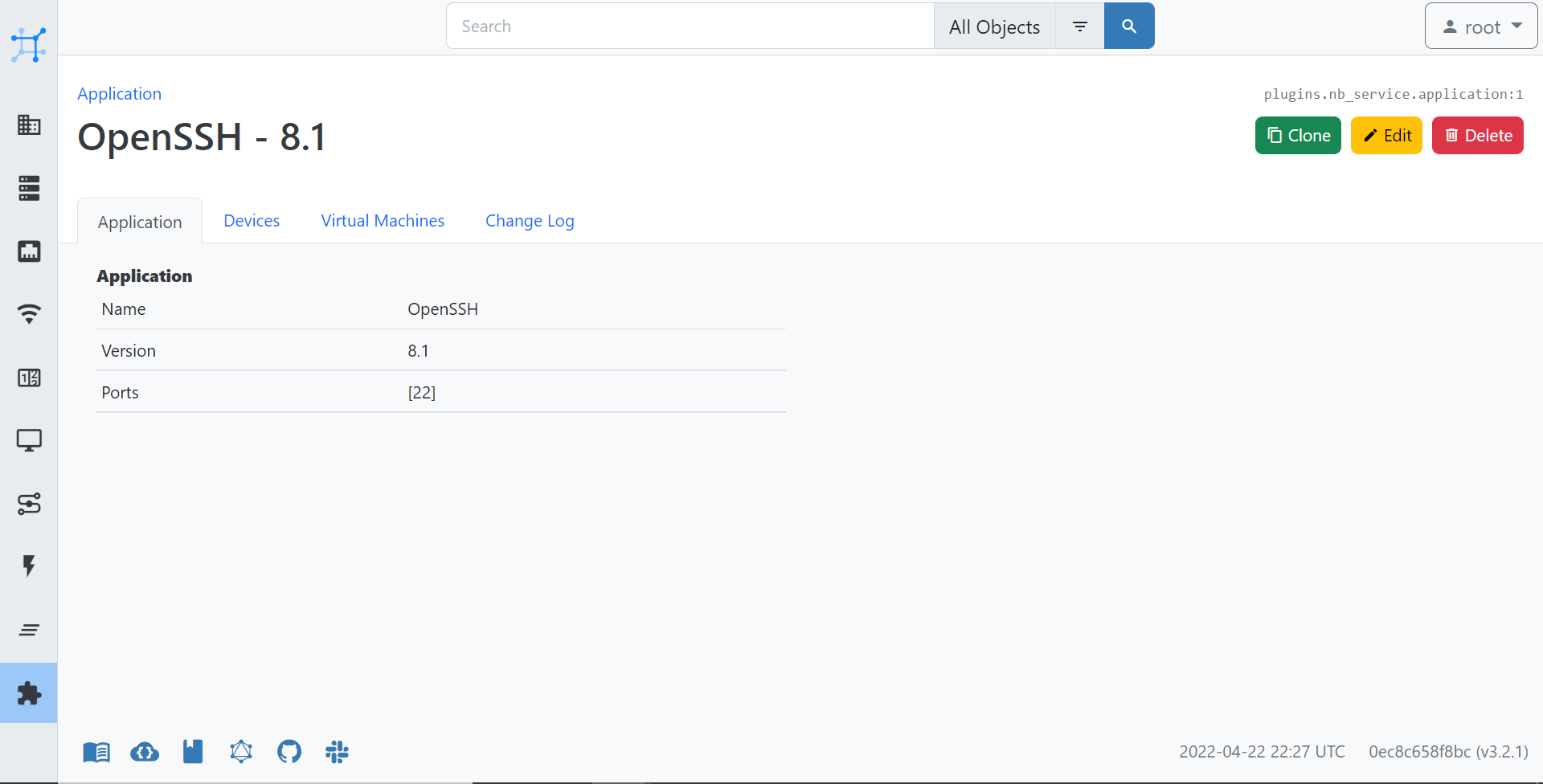Click the plugins.nb_service.application:1 identifier text

point(1394,94)
